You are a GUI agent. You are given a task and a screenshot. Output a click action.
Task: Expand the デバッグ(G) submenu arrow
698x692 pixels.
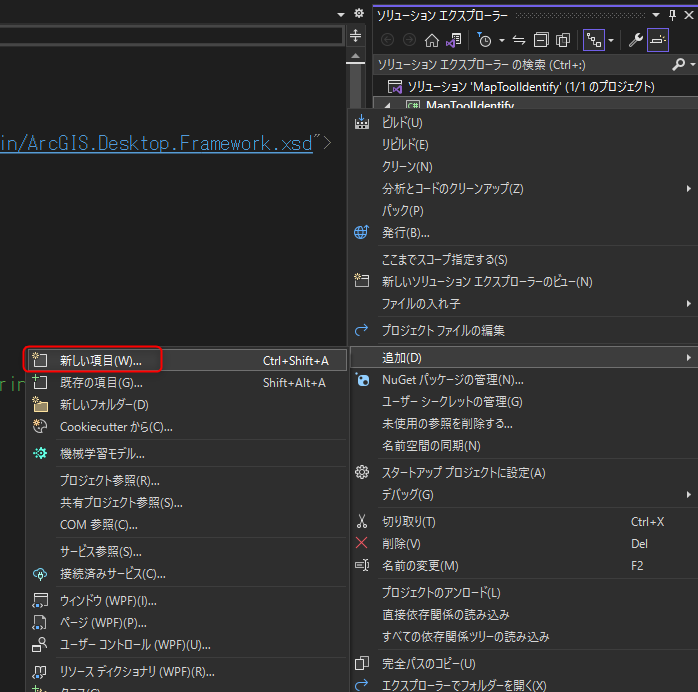[x=688, y=494]
